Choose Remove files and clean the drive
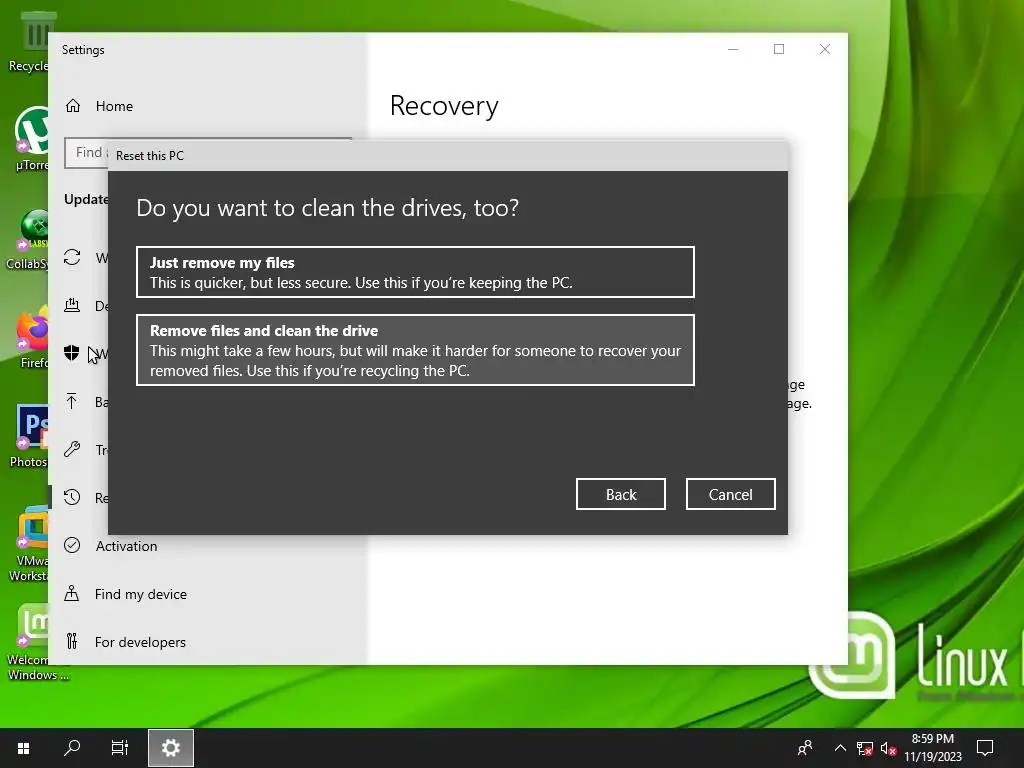The height and width of the screenshot is (768, 1024). coord(415,350)
